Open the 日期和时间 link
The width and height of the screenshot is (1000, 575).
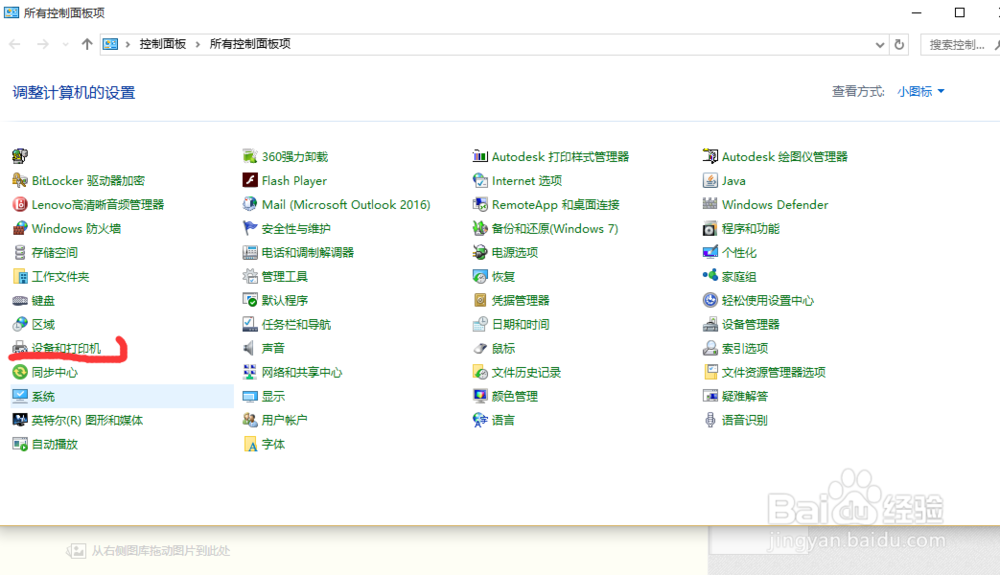tap(520, 324)
